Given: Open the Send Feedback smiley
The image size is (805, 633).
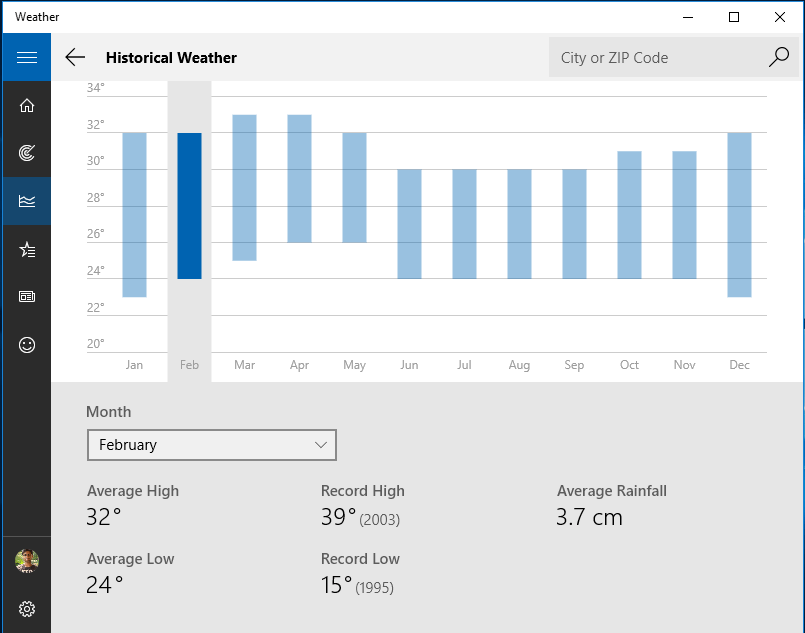Looking at the screenshot, I should pos(27,344).
